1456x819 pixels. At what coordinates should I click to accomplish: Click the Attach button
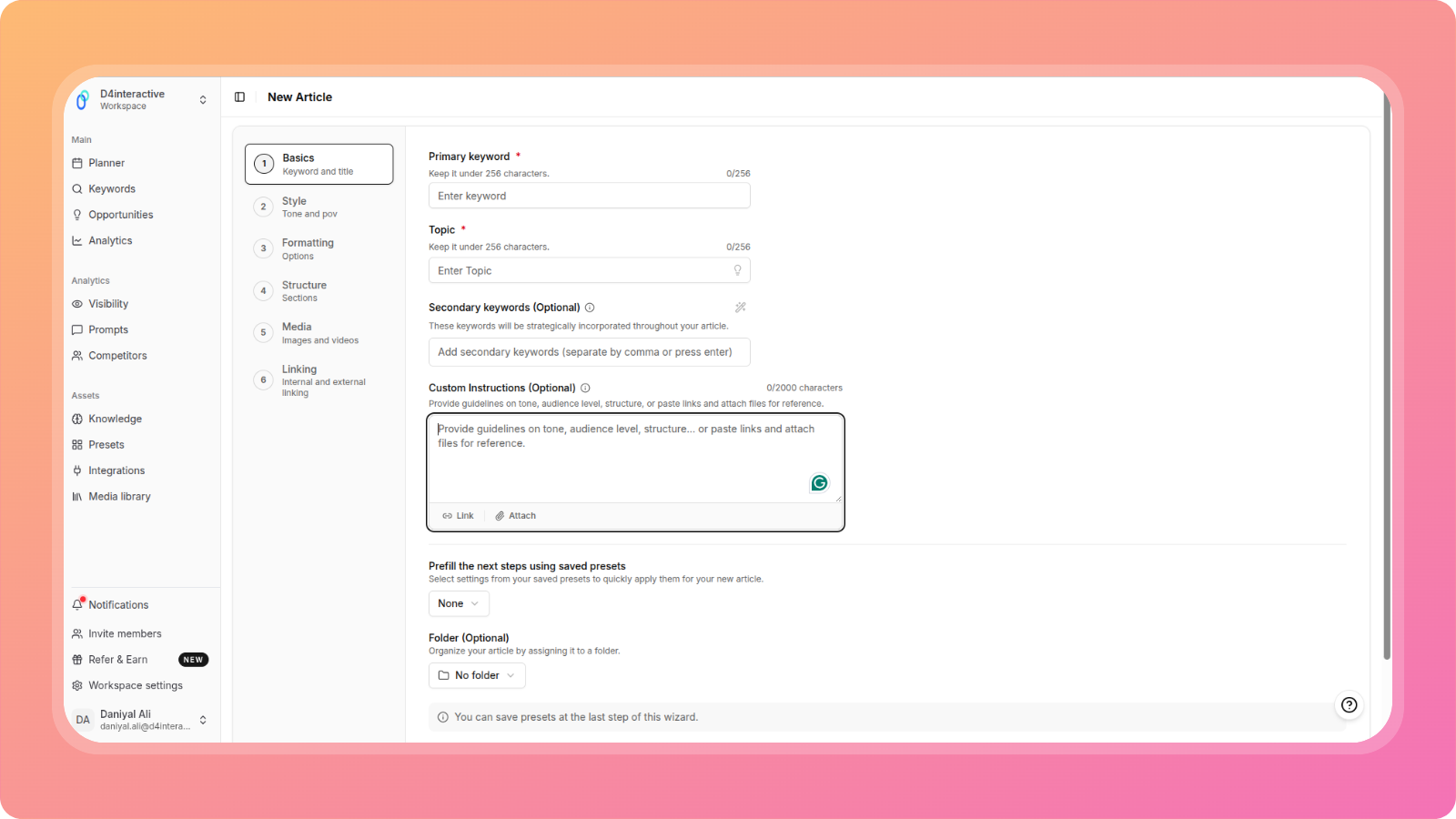[x=516, y=516]
